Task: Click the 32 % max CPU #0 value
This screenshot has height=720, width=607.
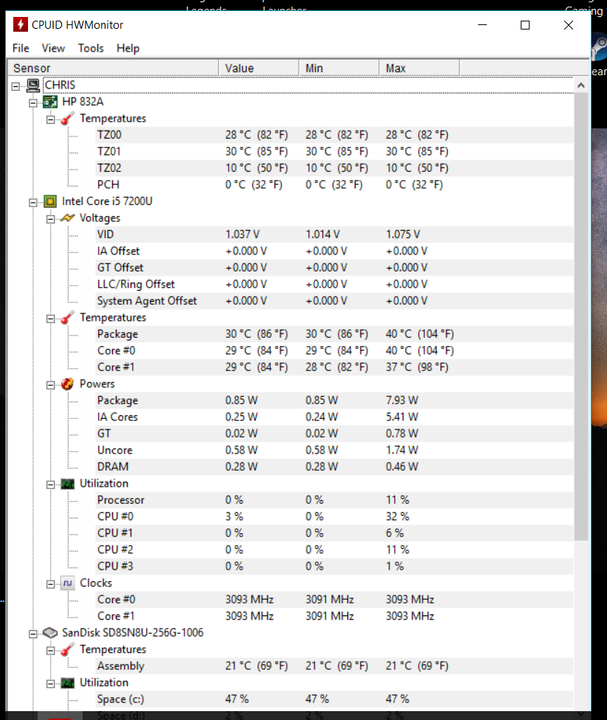Action: [397, 517]
